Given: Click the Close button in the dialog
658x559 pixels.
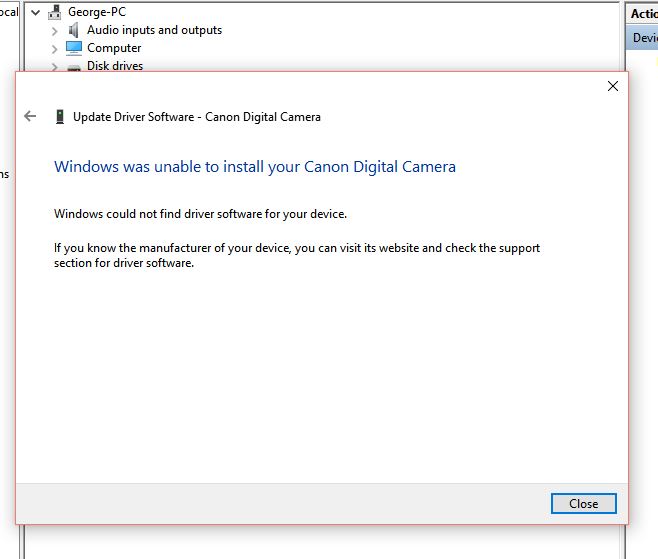Looking at the screenshot, I should pos(583,503).
